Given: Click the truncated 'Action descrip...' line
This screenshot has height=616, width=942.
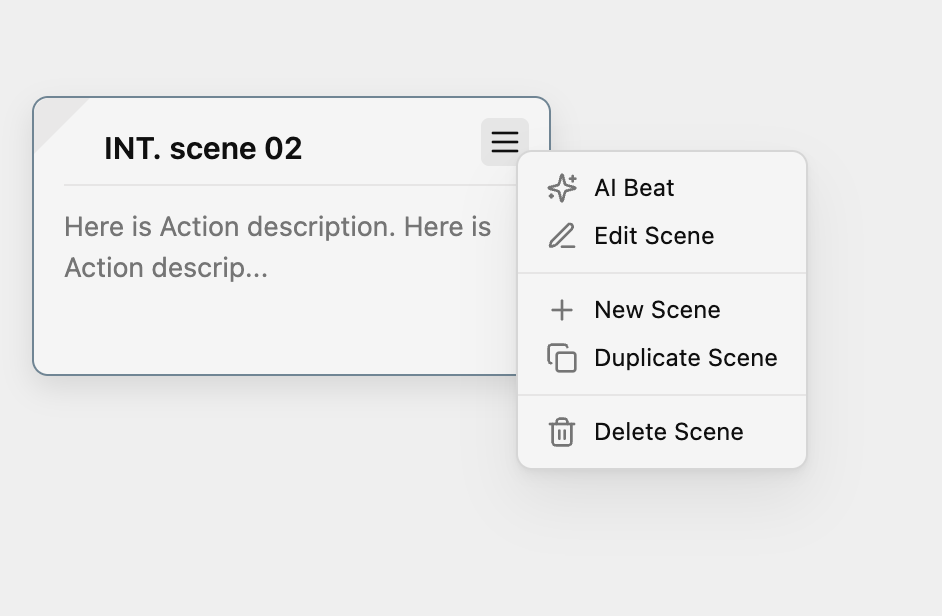Looking at the screenshot, I should [x=166, y=268].
